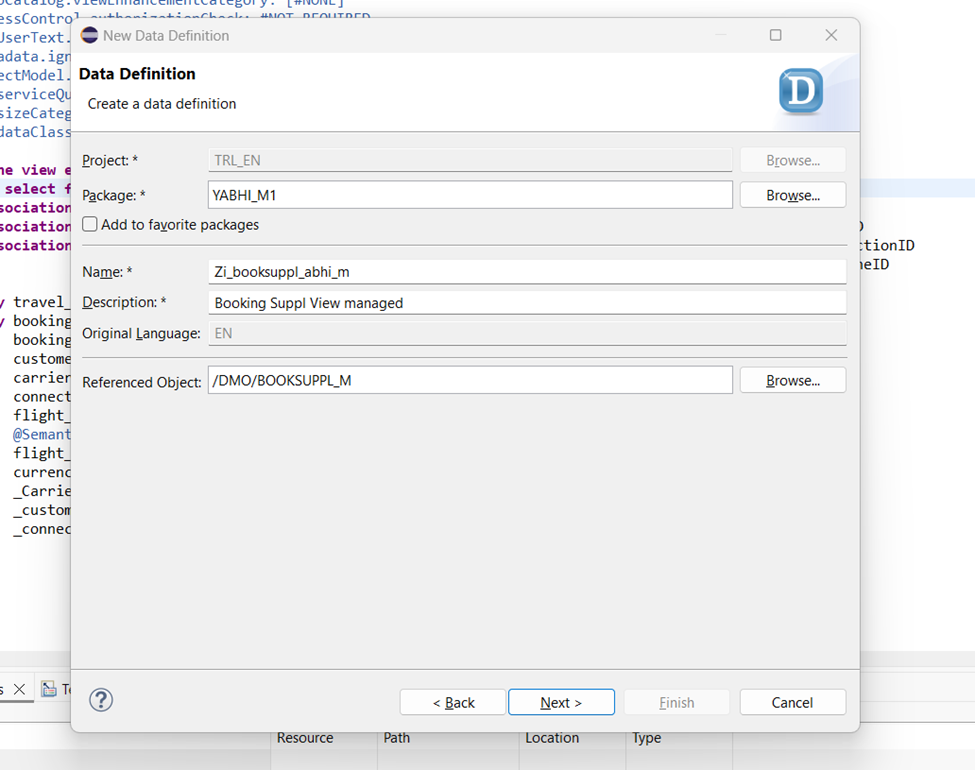Click the Type column header in background table
The height and width of the screenshot is (770, 975).
pos(647,738)
